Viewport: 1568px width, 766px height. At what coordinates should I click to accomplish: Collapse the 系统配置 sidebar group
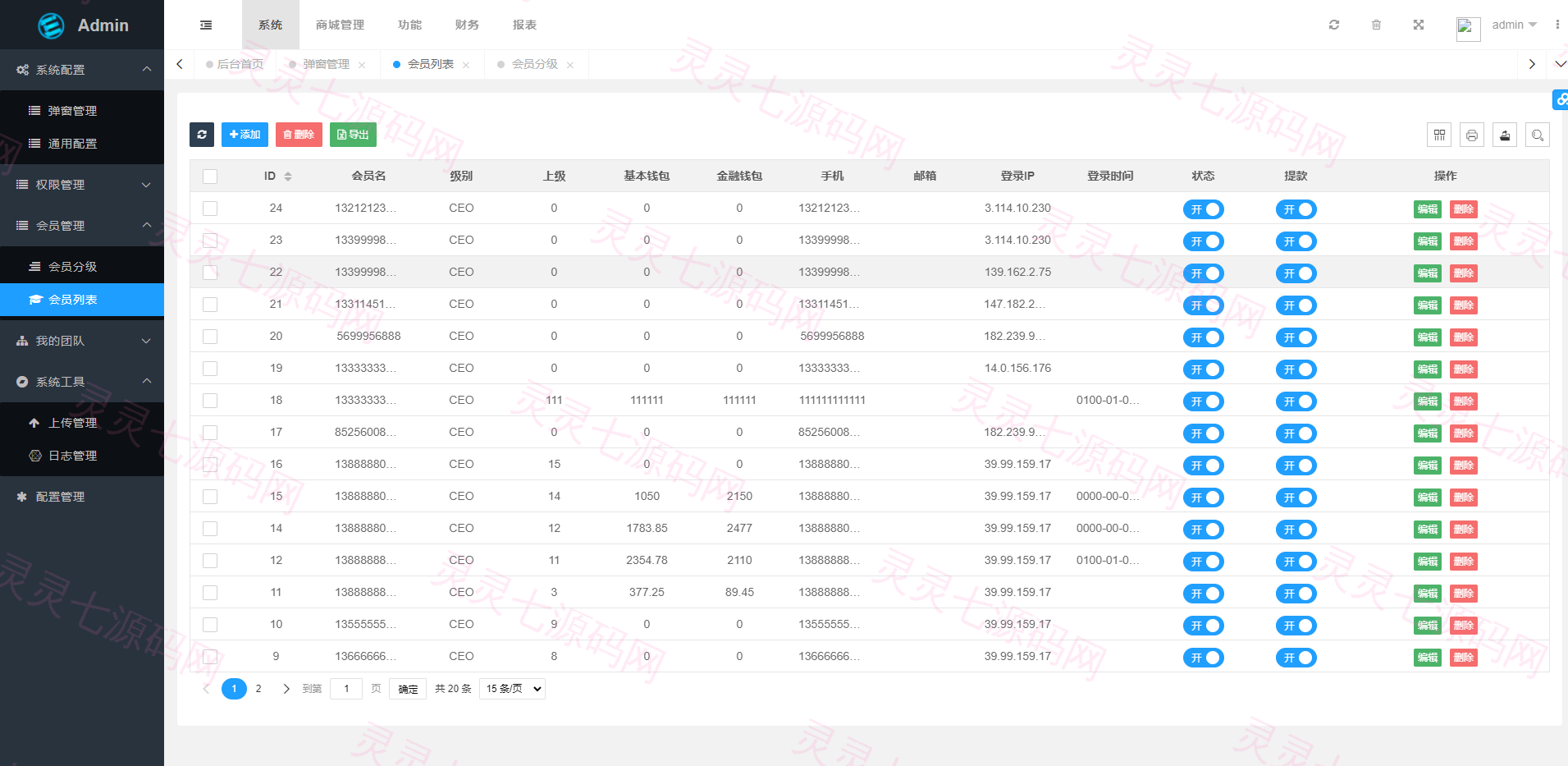pos(82,70)
